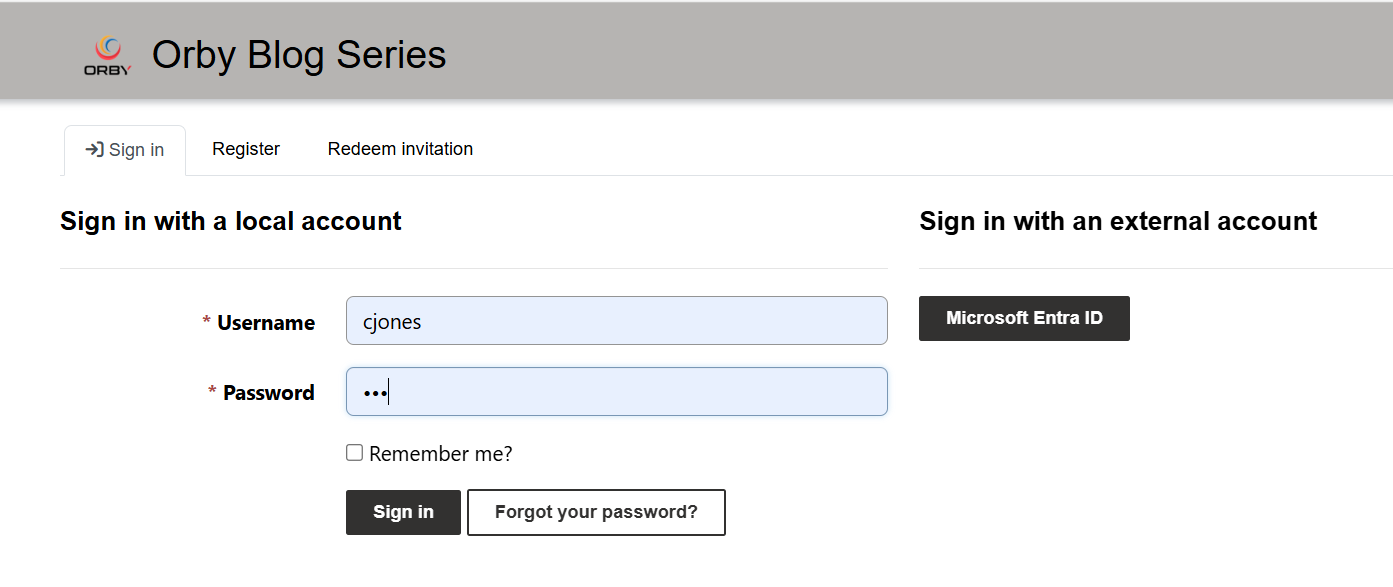The image size is (1393, 587).
Task: Click the 'Sign in with an external account' heading
Action: 1118,221
